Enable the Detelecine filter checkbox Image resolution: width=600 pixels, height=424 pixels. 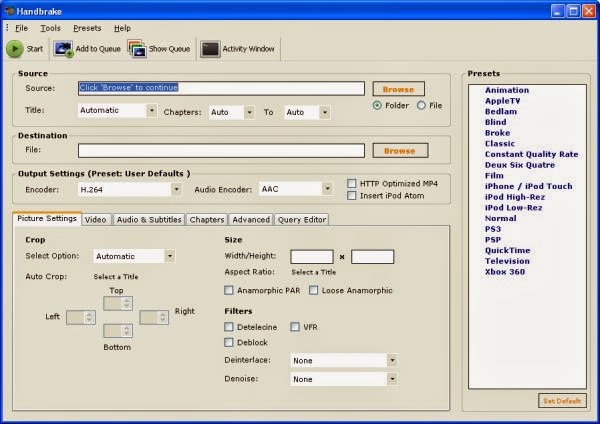click(228, 327)
